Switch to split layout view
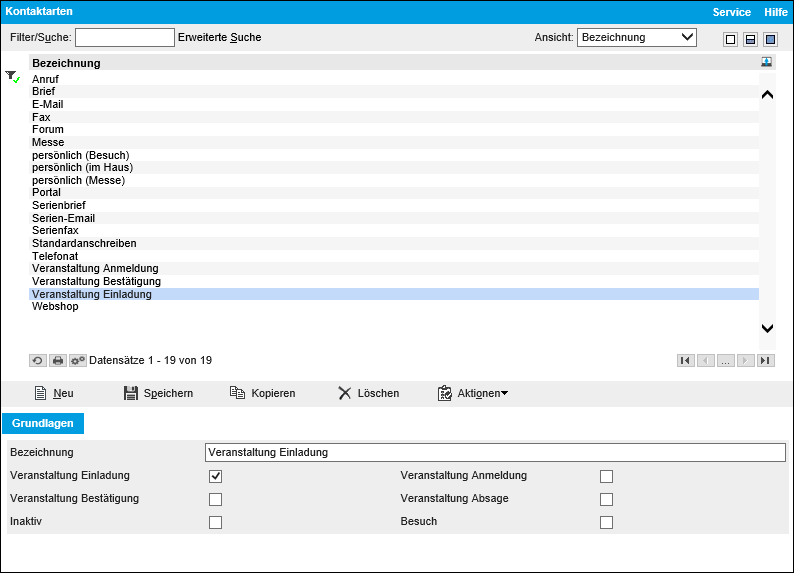The height and width of the screenshot is (573, 794). point(750,39)
